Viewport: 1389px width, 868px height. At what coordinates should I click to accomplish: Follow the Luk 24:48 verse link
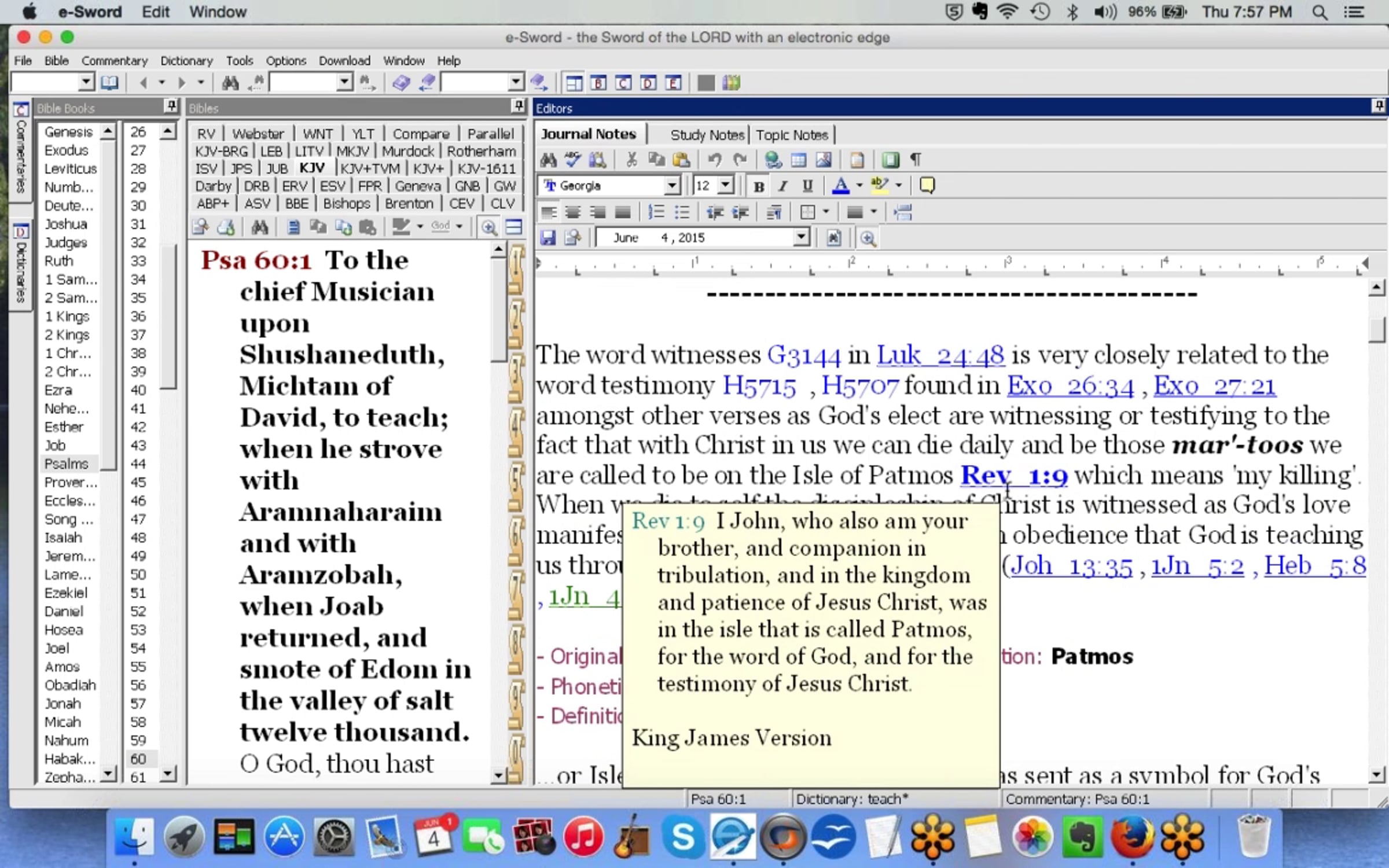pos(940,355)
